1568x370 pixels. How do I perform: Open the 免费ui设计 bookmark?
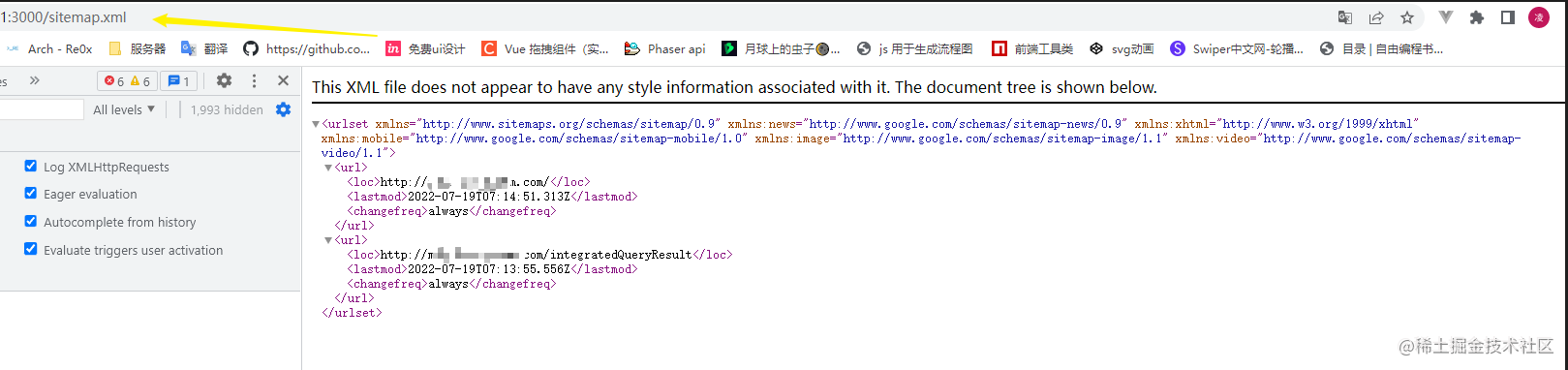(425, 48)
